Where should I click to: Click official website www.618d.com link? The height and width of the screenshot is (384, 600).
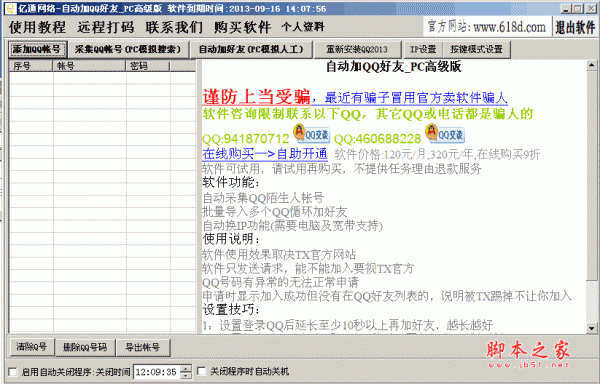[487, 27]
